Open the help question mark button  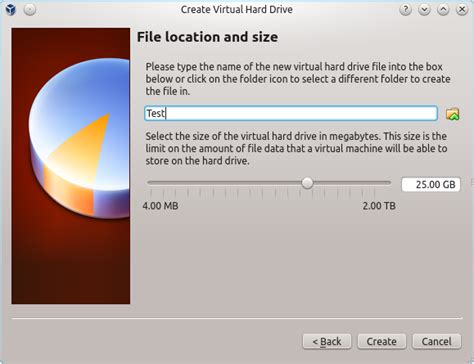(x=405, y=10)
